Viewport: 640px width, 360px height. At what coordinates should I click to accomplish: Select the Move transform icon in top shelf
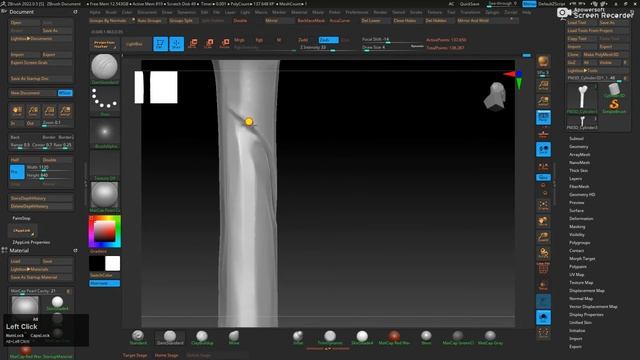coord(193,43)
